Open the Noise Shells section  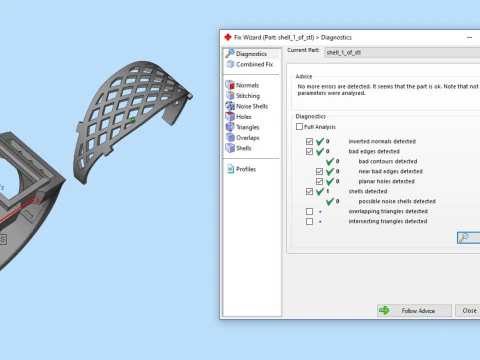(247, 106)
